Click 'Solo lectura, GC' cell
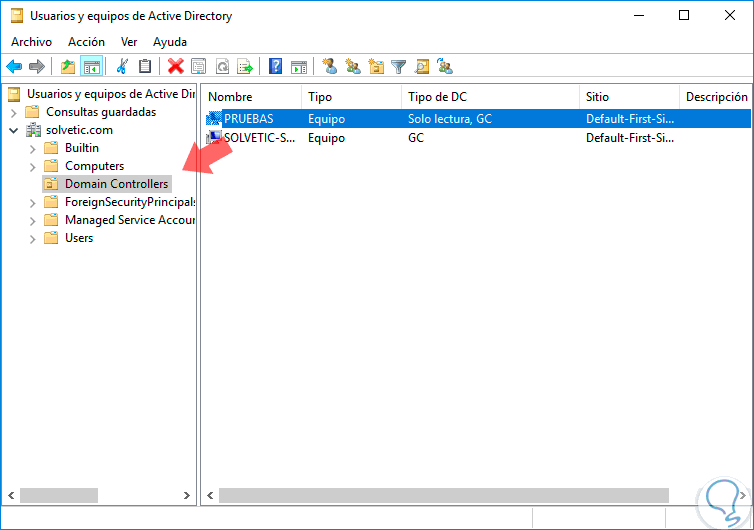 click(x=450, y=119)
